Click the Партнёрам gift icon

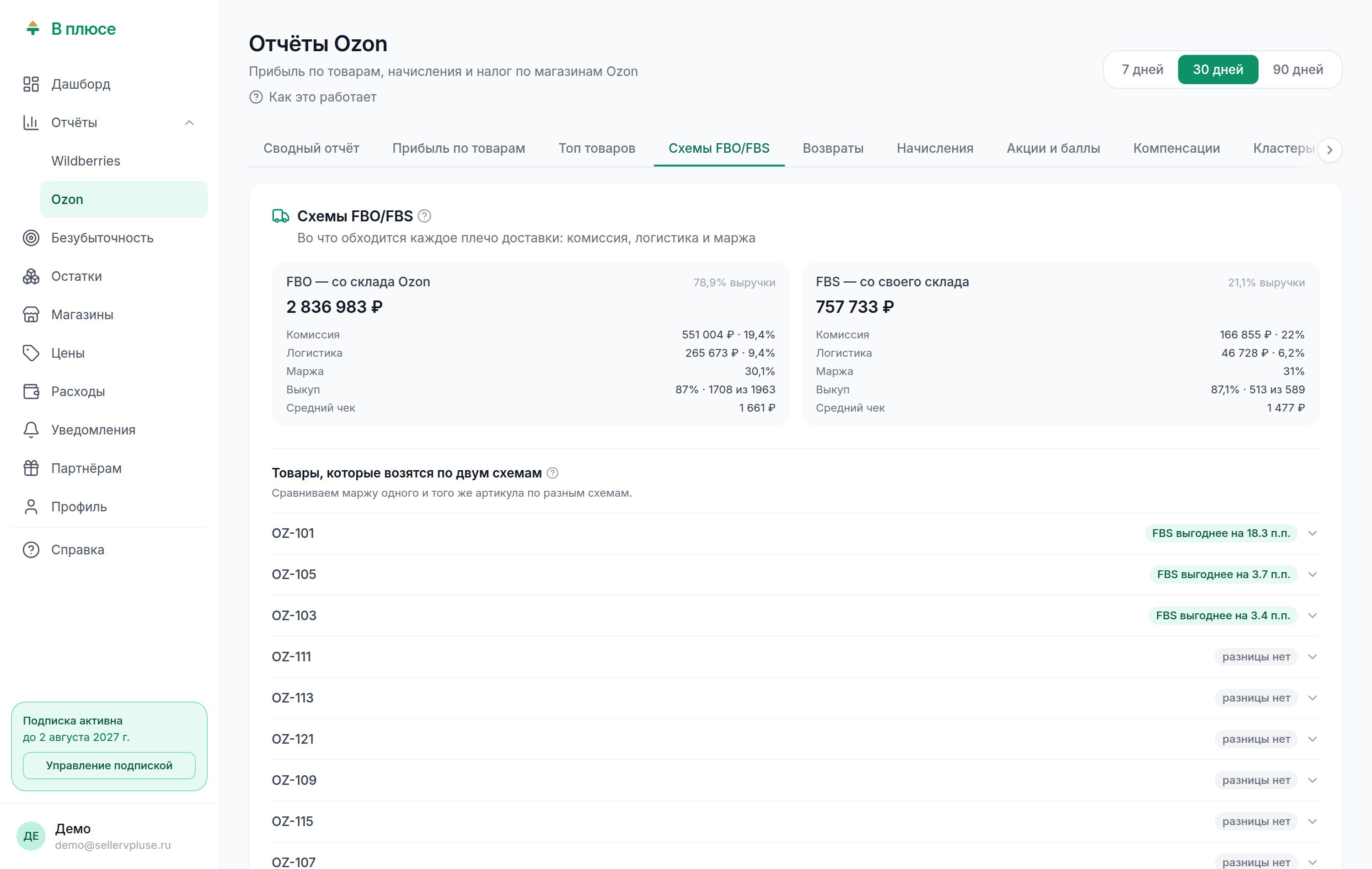tap(31, 468)
